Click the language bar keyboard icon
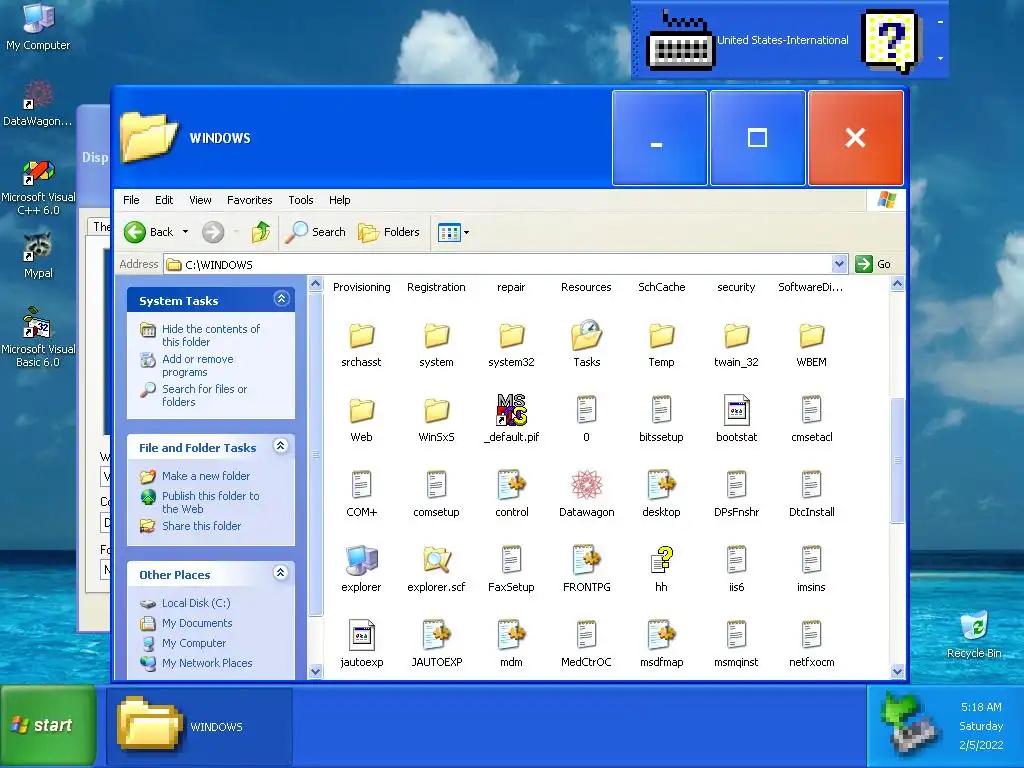 (x=680, y=41)
